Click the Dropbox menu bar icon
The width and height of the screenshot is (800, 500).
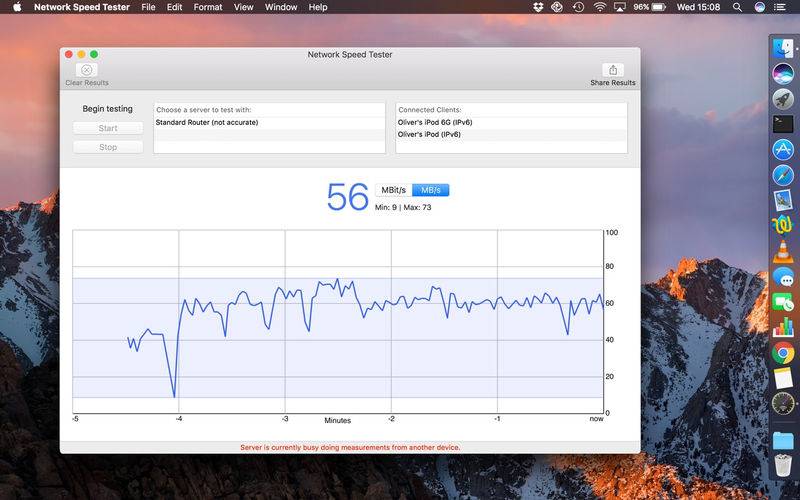tap(538, 7)
